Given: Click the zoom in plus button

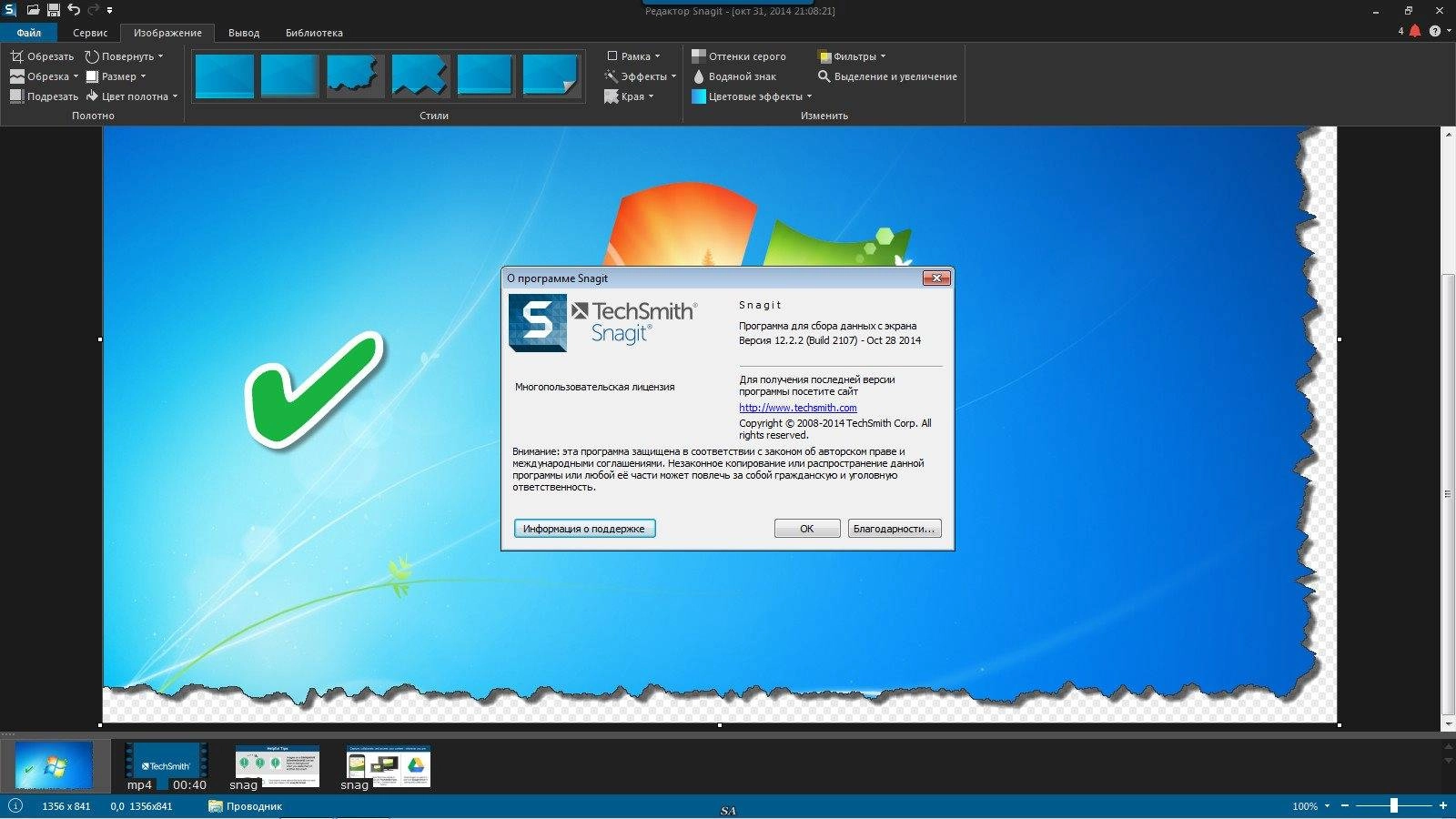Looking at the screenshot, I should pyautogui.click(x=1443, y=806).
